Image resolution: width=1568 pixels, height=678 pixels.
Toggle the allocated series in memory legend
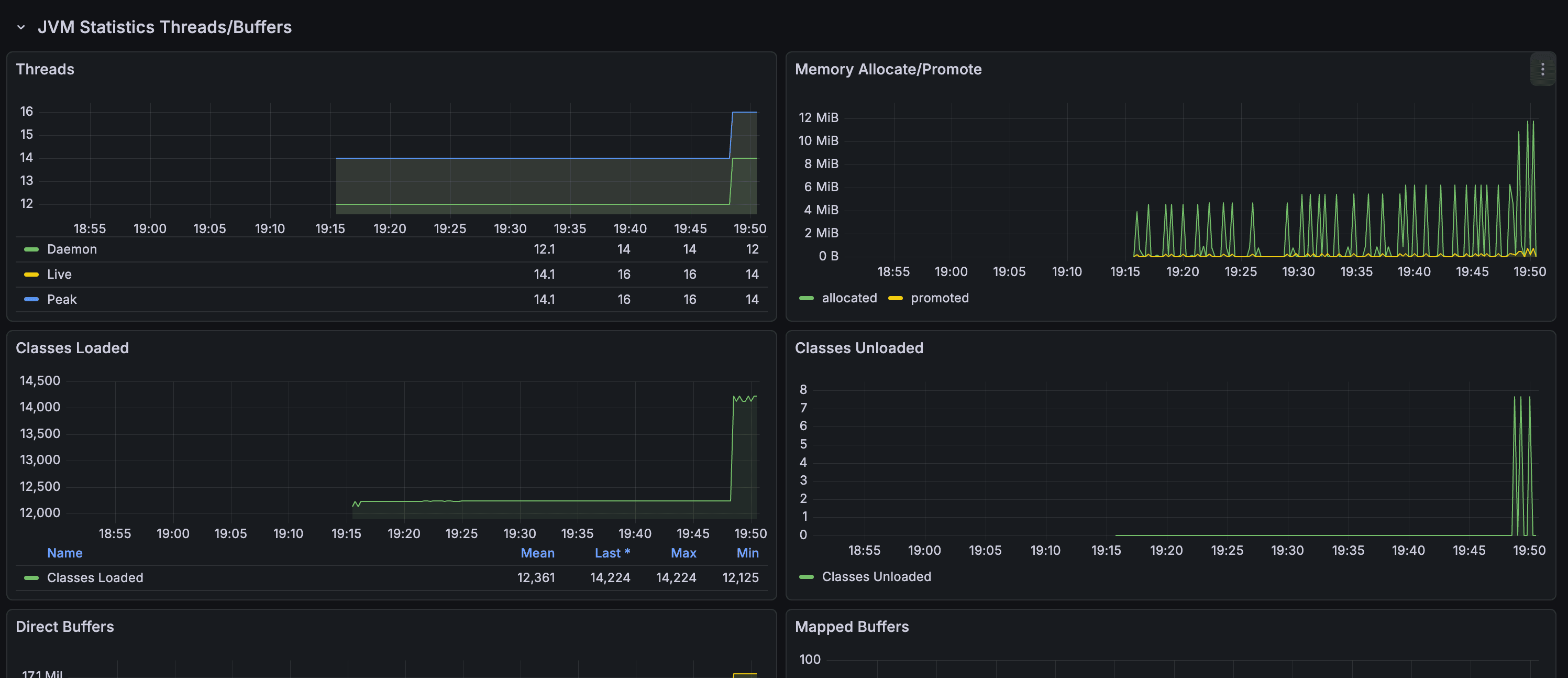point(849,298)
